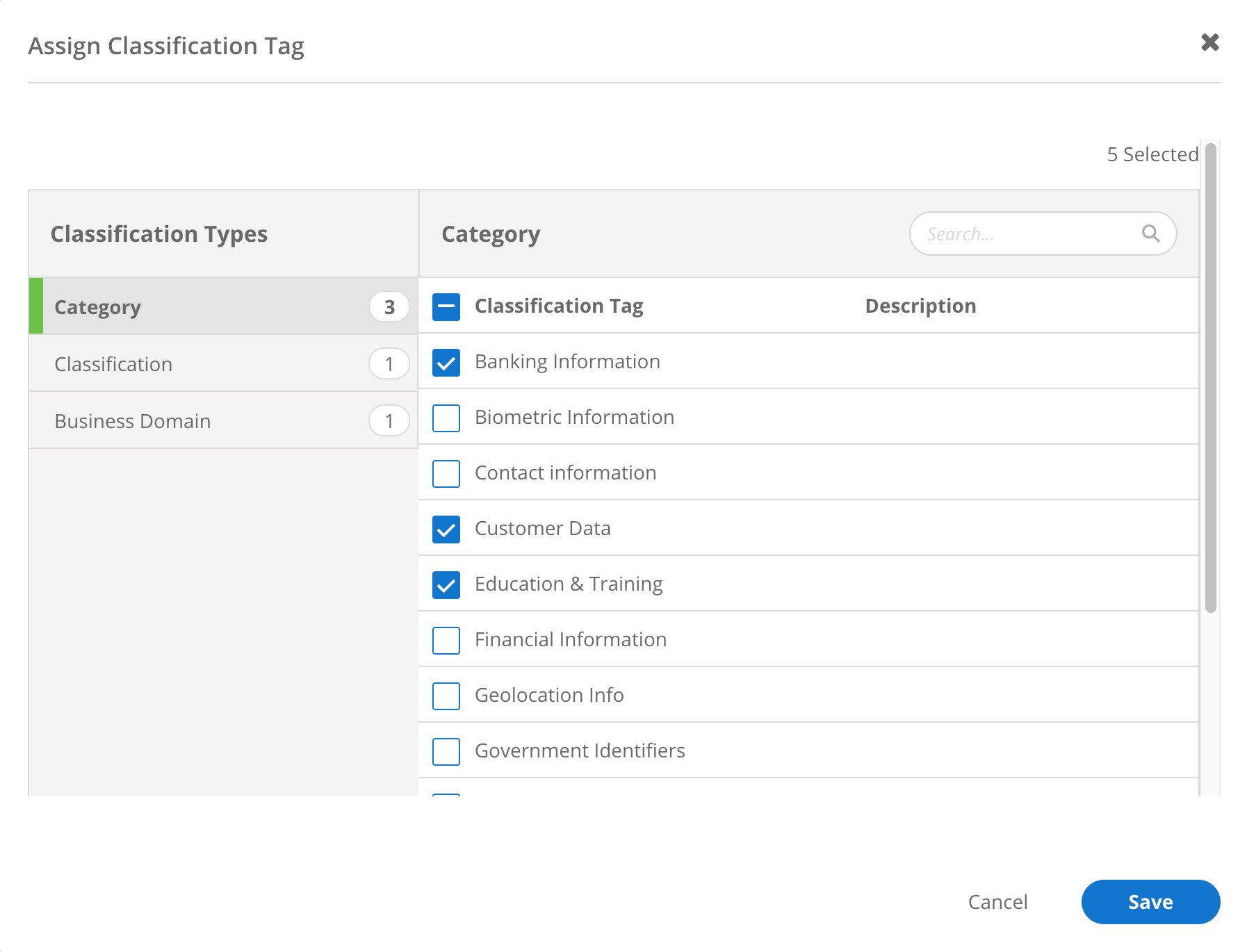The width and height of the screenshot is (1247, 952).
Task: Click the Business Domain count badge 1
Action: click(389, 420)
